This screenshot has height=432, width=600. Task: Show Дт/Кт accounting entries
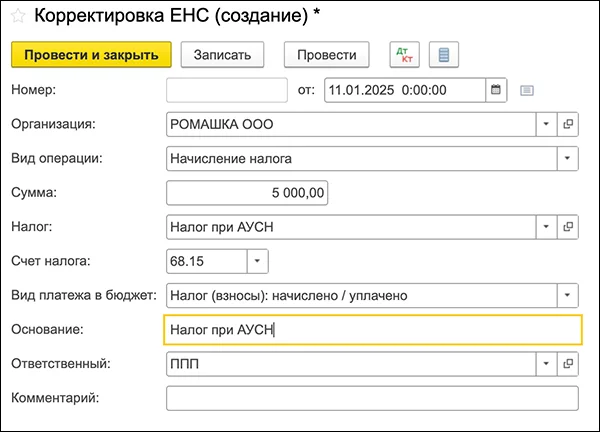[405, 54]
